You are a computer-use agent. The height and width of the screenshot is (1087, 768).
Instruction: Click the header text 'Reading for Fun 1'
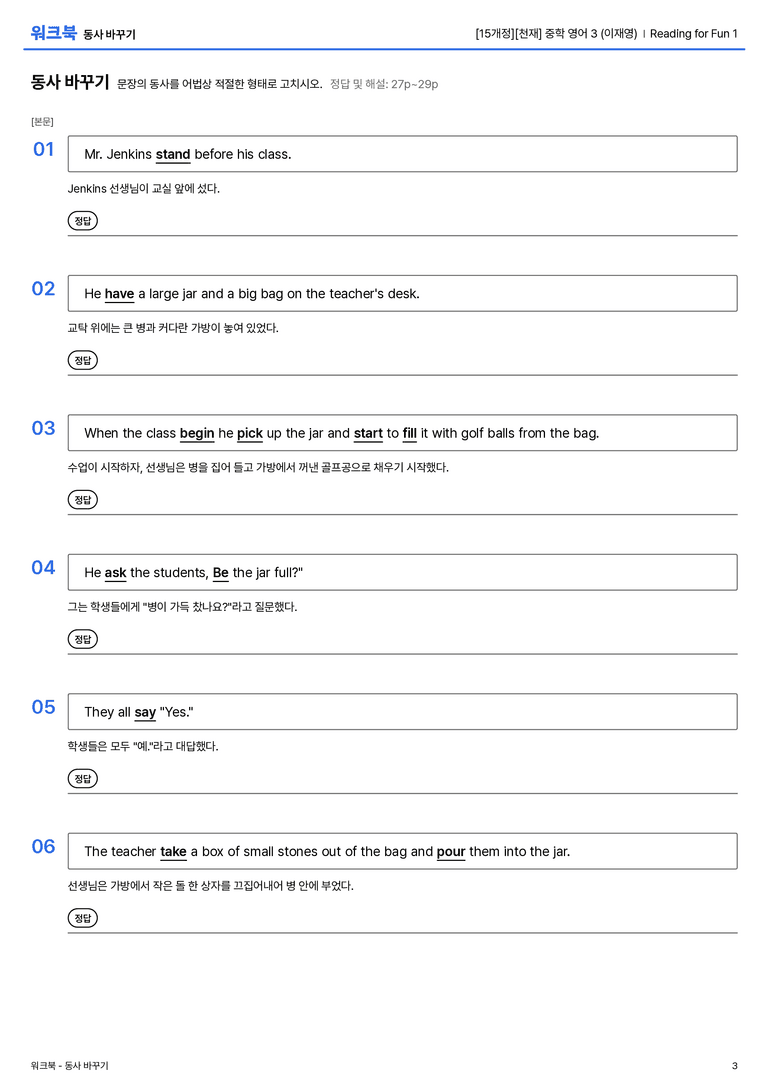(x=694, y=33)
